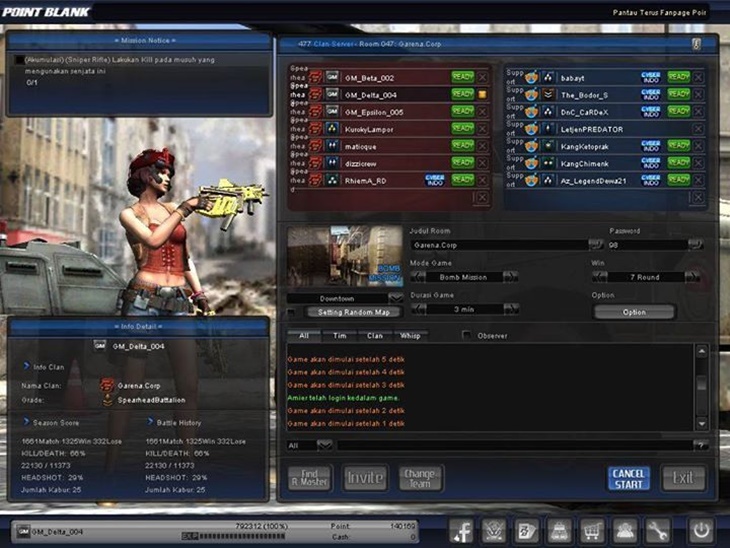Image resolution: width=730 pixels, height=548 pixels.
Task: Open the shop cart icon
Action: coord(592,530)
